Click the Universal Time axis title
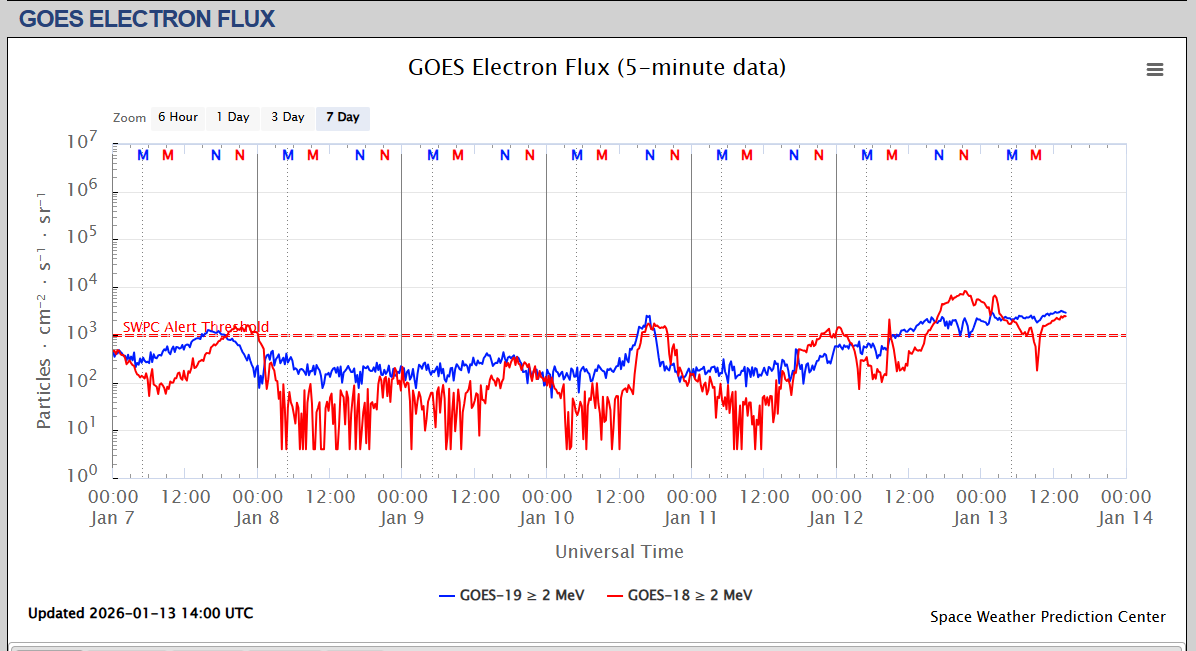The height and width of the screenshot is (651, 1196). coord(619,552)
